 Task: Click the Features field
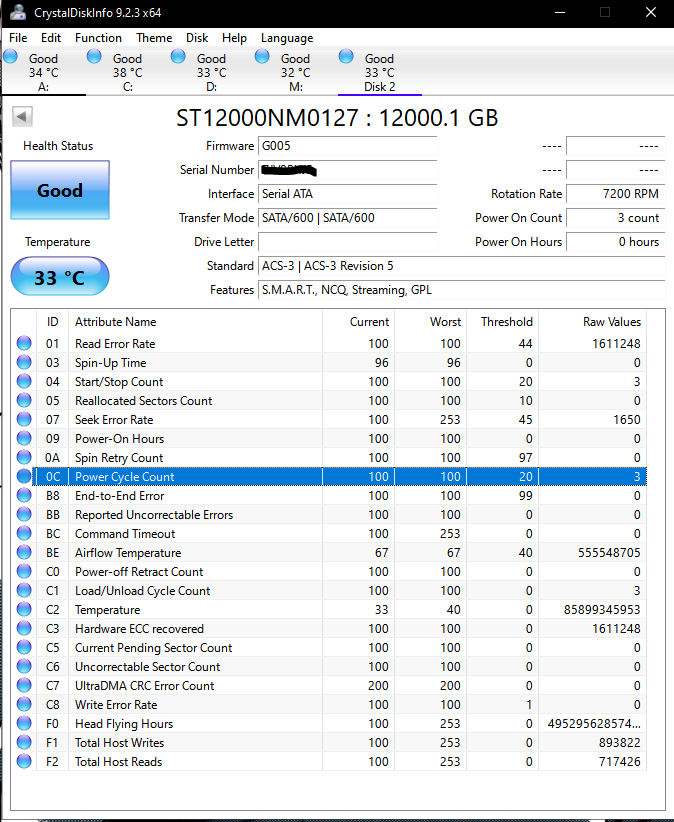coord(461,290)
